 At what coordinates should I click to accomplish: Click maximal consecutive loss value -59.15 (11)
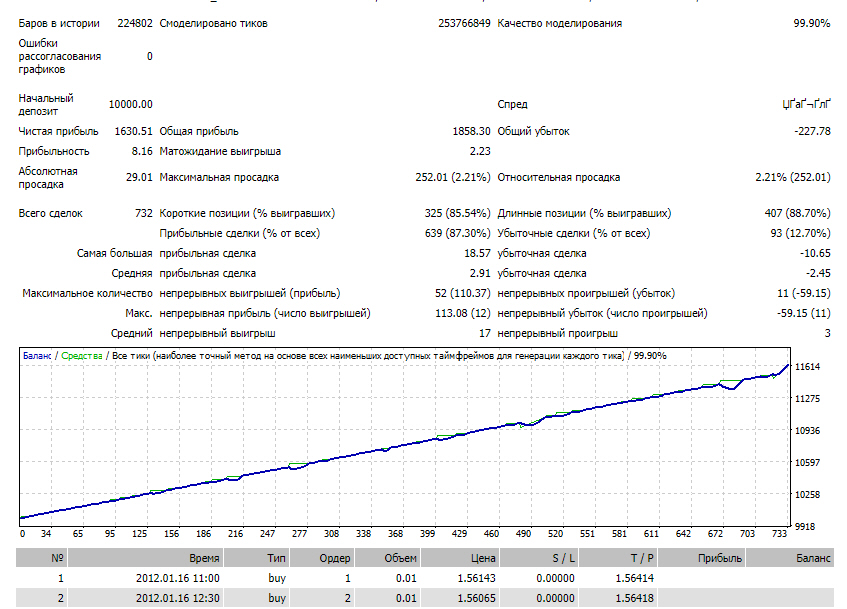pos(803,313)
